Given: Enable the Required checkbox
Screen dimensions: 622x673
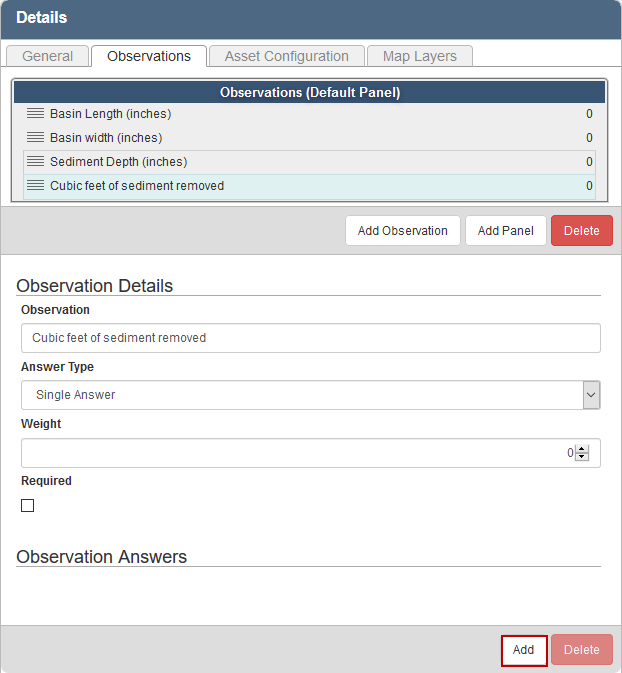Looking at the screenshot, I should tap(28, 506).
